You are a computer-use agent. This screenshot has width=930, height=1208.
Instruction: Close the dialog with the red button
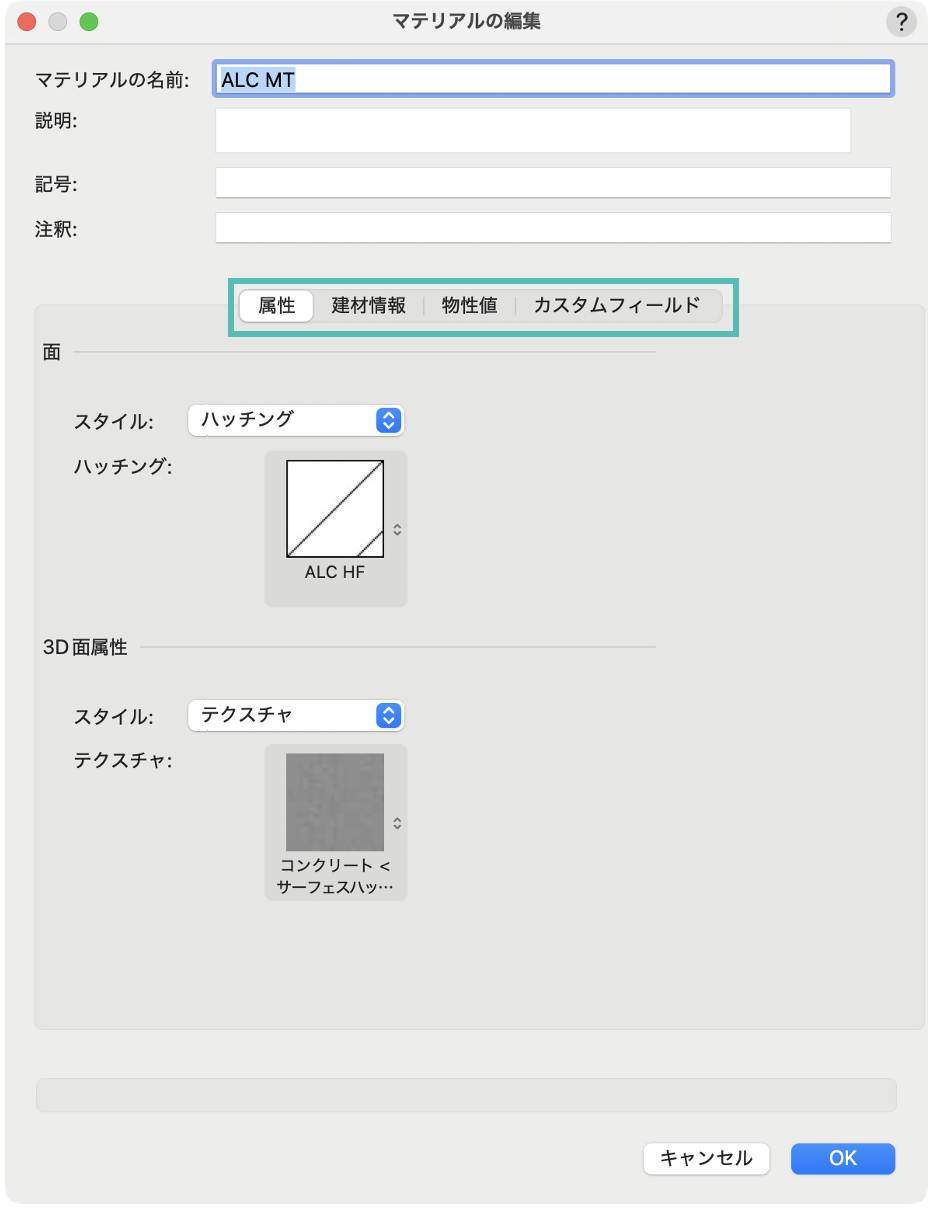pyautogui.click(x=27, y=21)
